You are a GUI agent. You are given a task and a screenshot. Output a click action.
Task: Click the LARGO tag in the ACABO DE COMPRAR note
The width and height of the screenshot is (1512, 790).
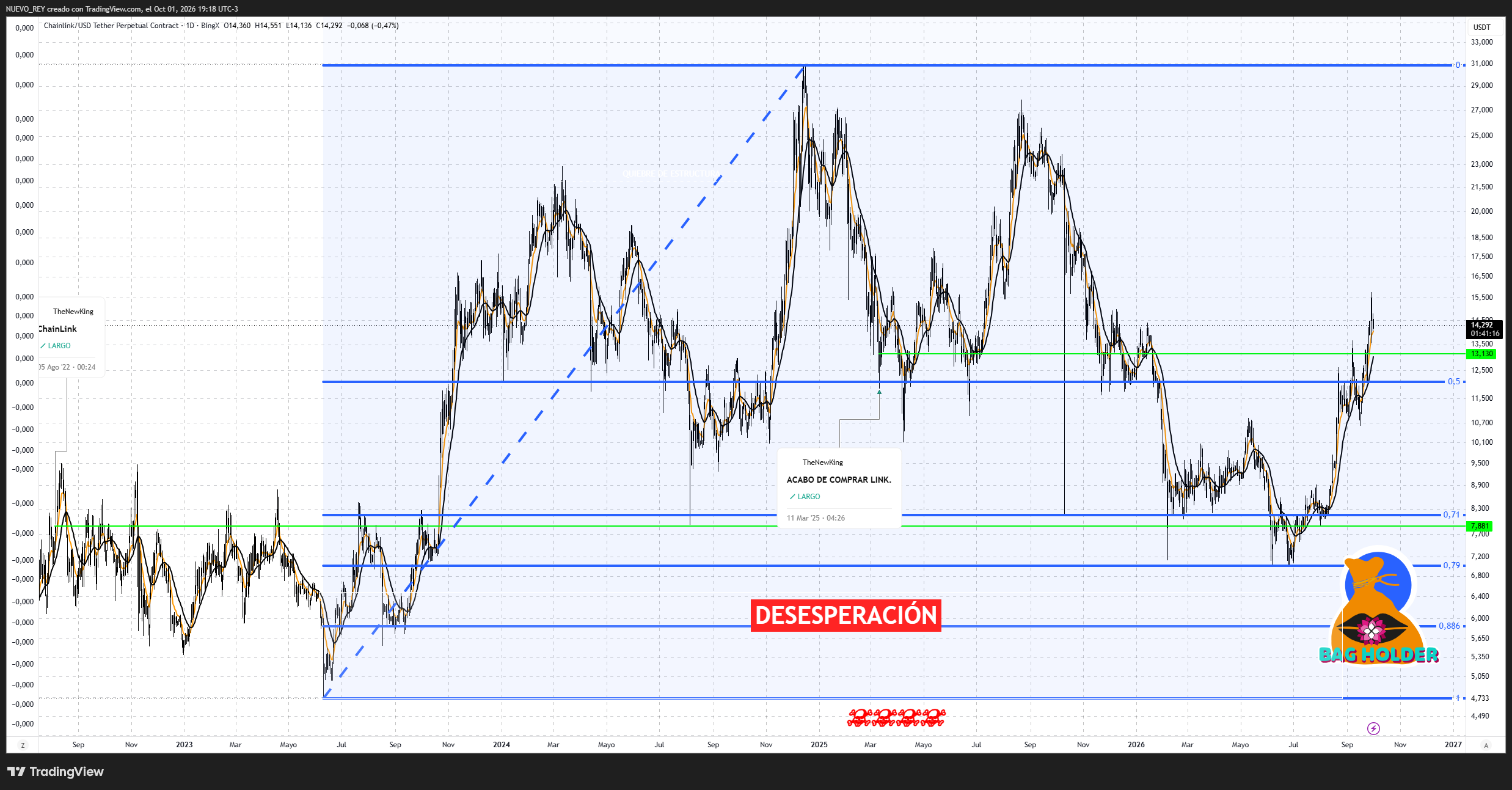pyautogui.click(x=805, y=497)
